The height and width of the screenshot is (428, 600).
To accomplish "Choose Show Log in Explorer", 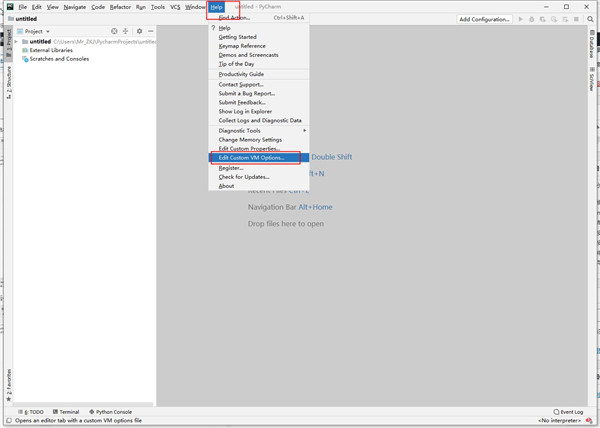I will click(x=259, y=111).
